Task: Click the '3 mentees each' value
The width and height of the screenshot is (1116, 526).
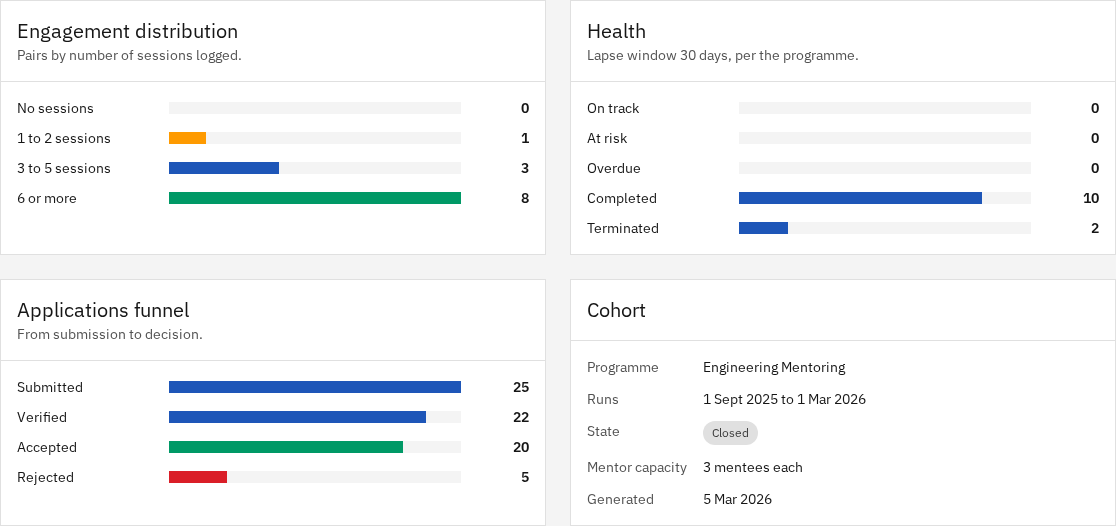Action: click(753, 468)
